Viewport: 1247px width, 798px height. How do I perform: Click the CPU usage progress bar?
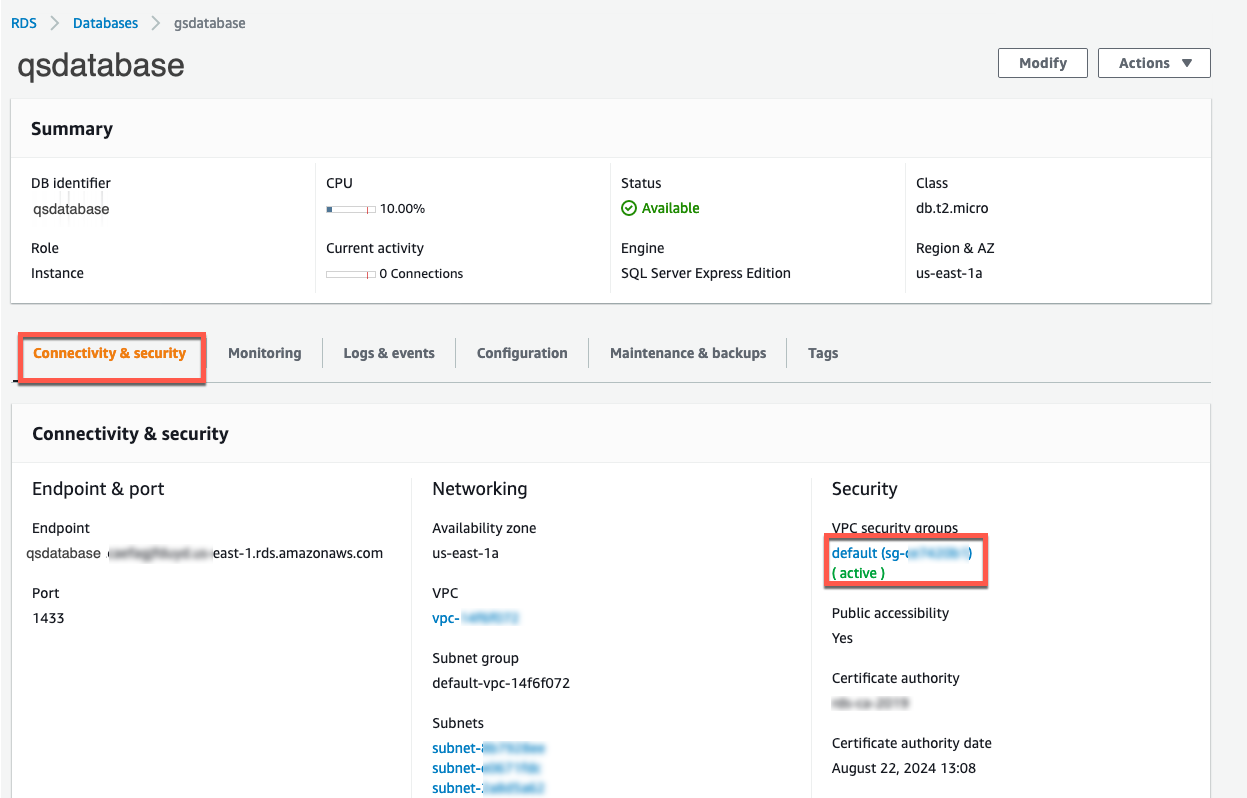point(350,209)
